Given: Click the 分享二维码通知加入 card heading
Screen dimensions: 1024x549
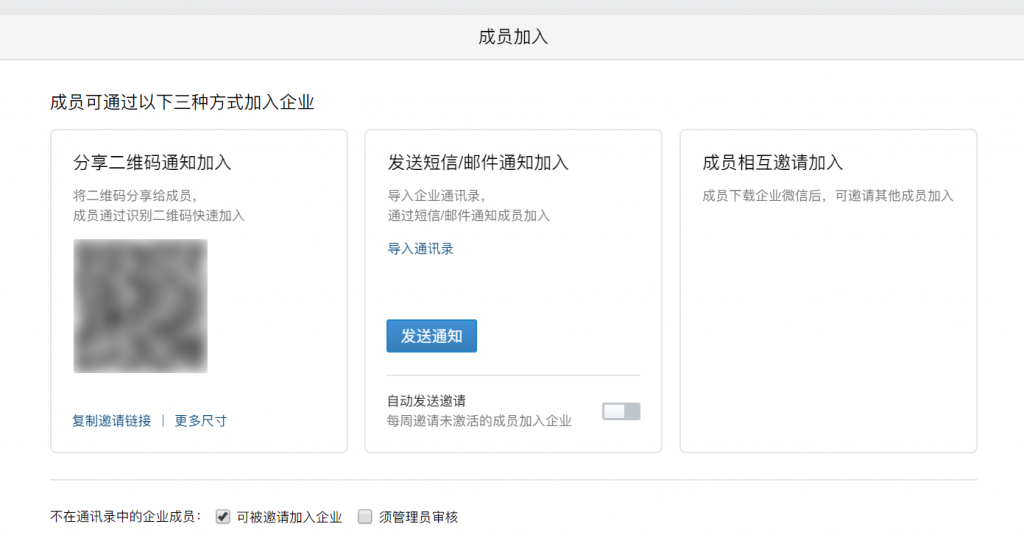Looking at the screenshot, I should click(152, 163).
